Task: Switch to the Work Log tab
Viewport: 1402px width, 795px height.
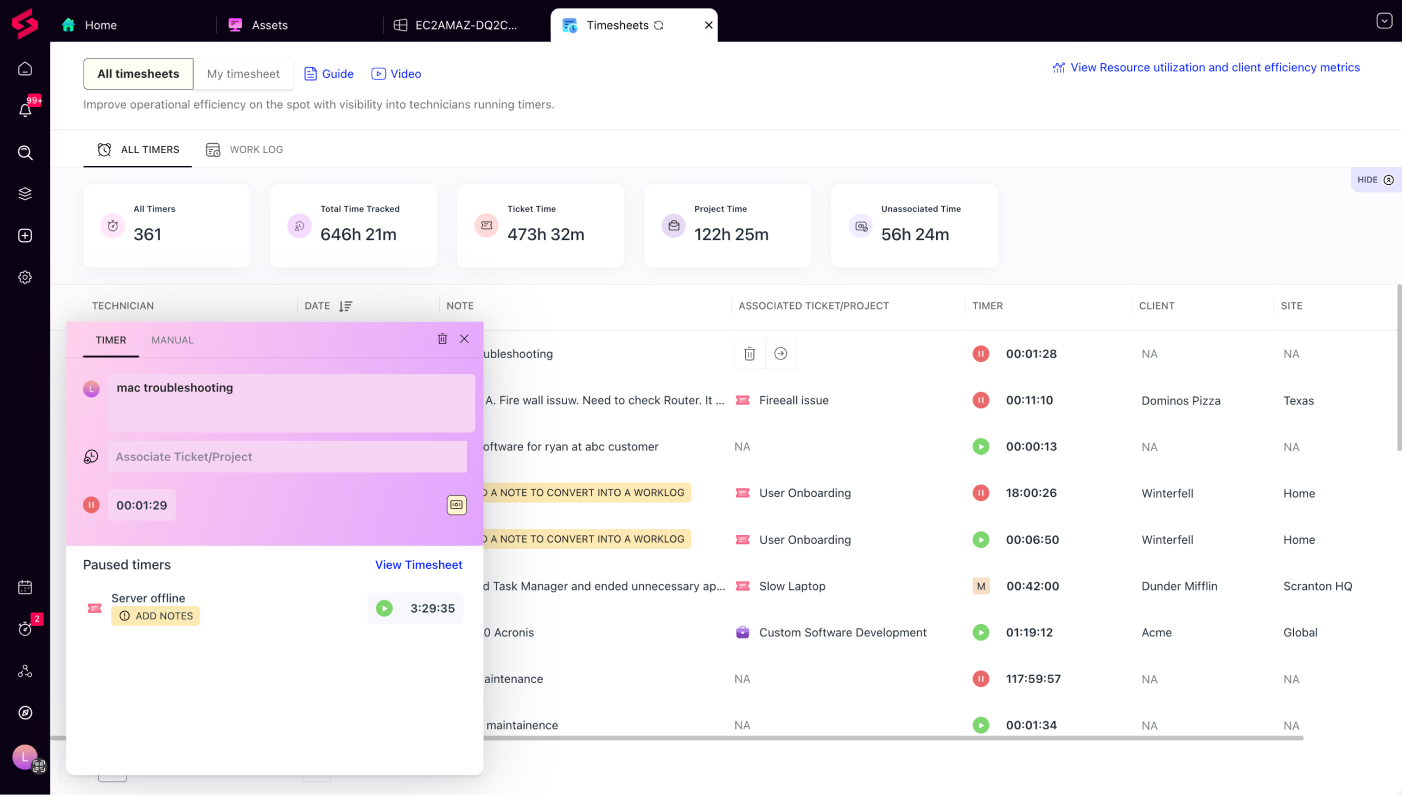Action: tap(245, 150)
